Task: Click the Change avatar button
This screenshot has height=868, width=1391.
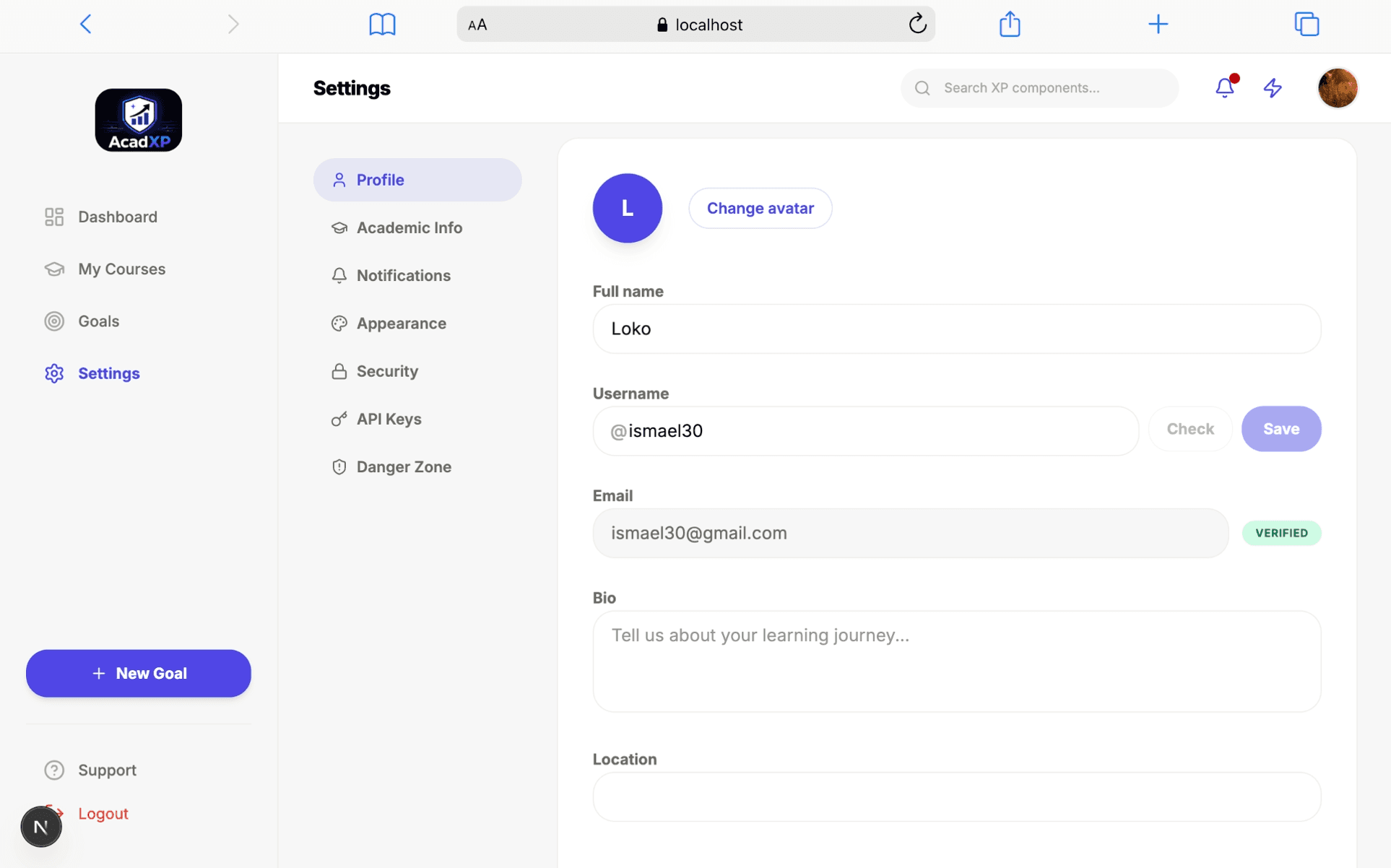Action: click(x=760, y=208)
